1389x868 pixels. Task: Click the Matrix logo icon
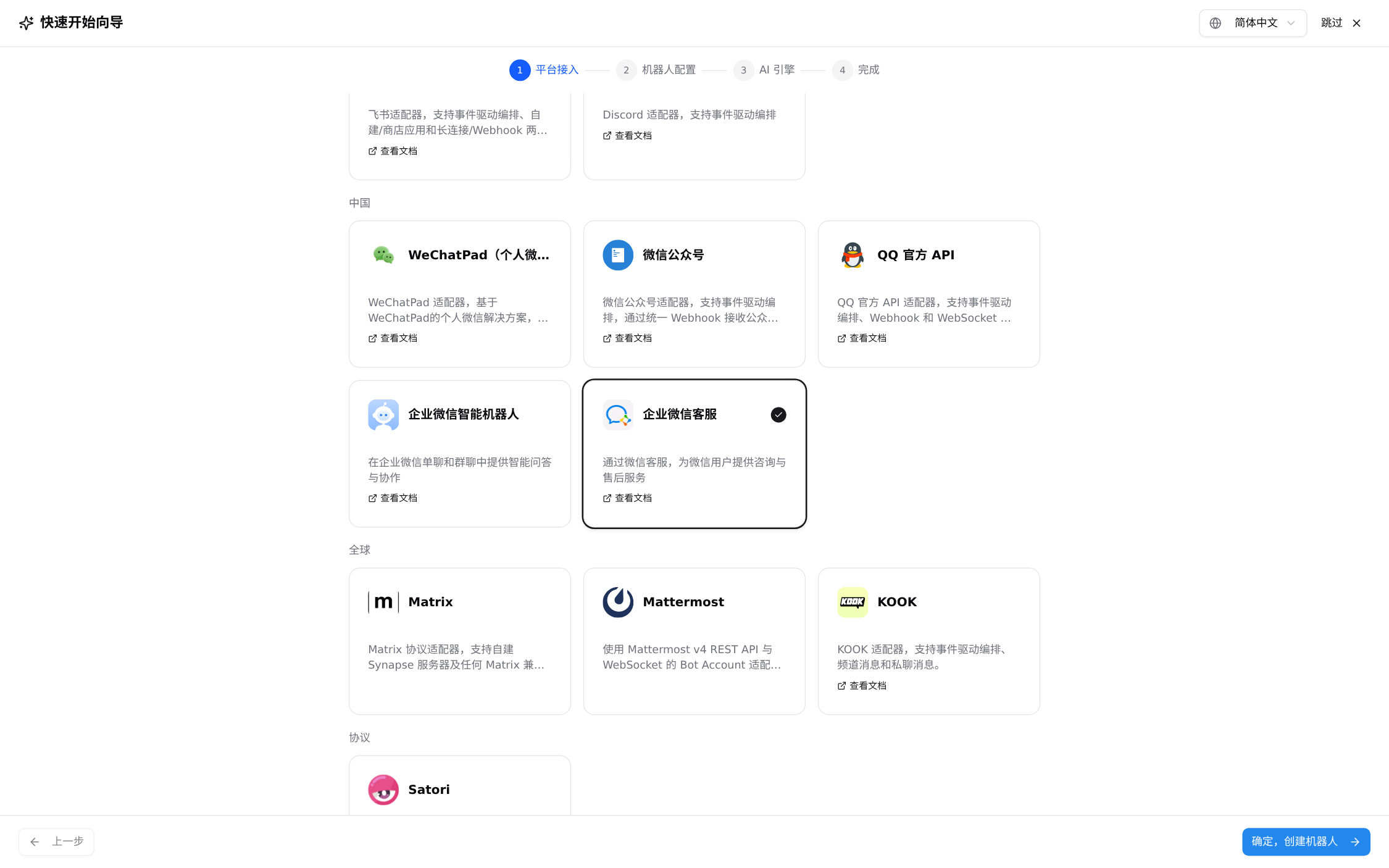point(383,602)
